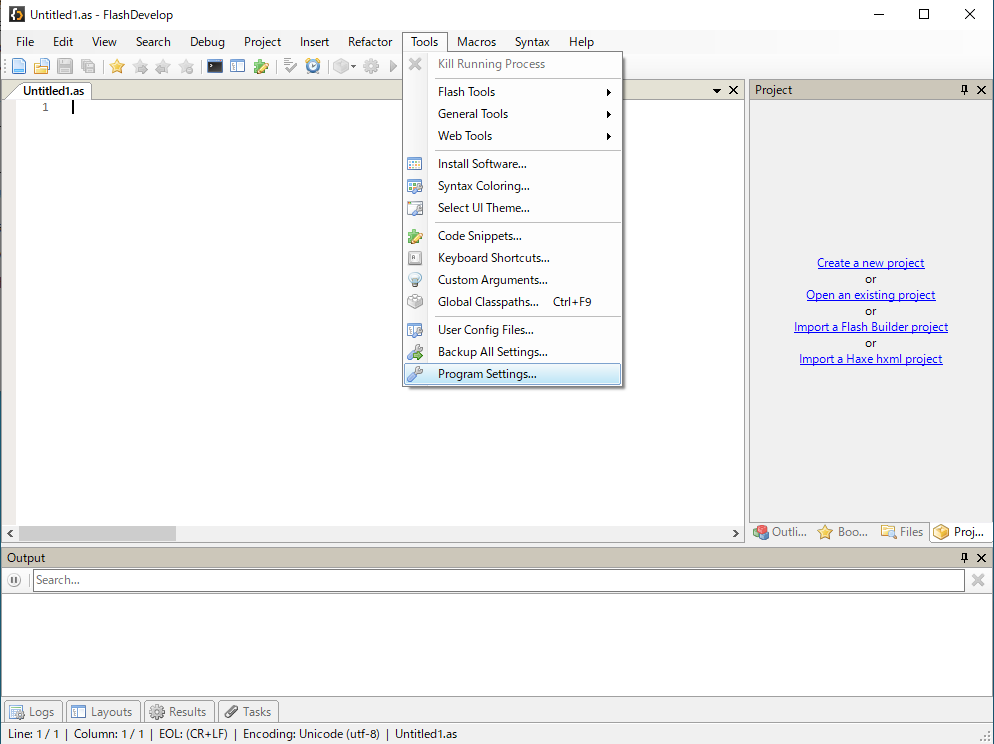Open the Search menu
This screenshot has width=994, height=744.
[153, 42]
